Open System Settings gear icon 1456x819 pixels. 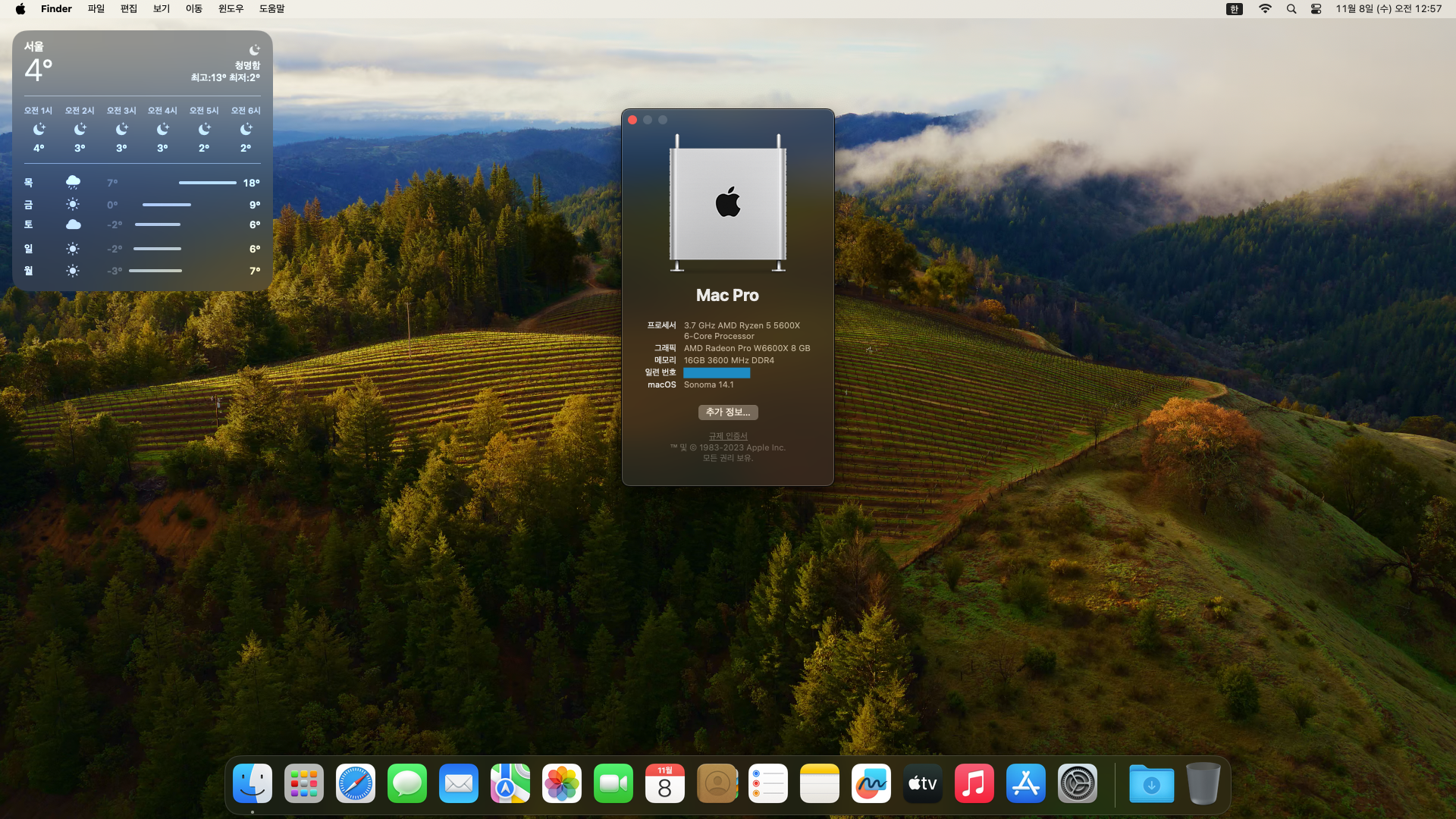(1078, 783)
